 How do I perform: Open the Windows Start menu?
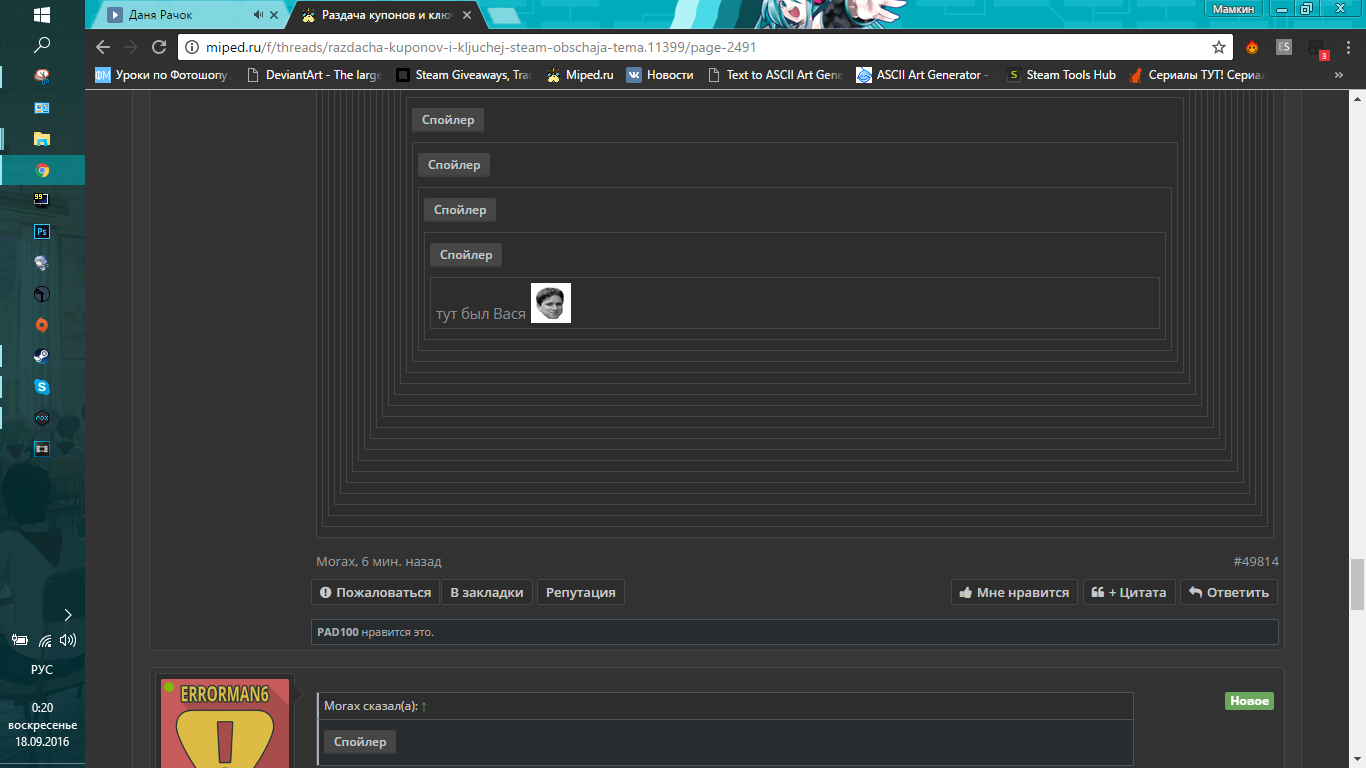click(42, 15)
